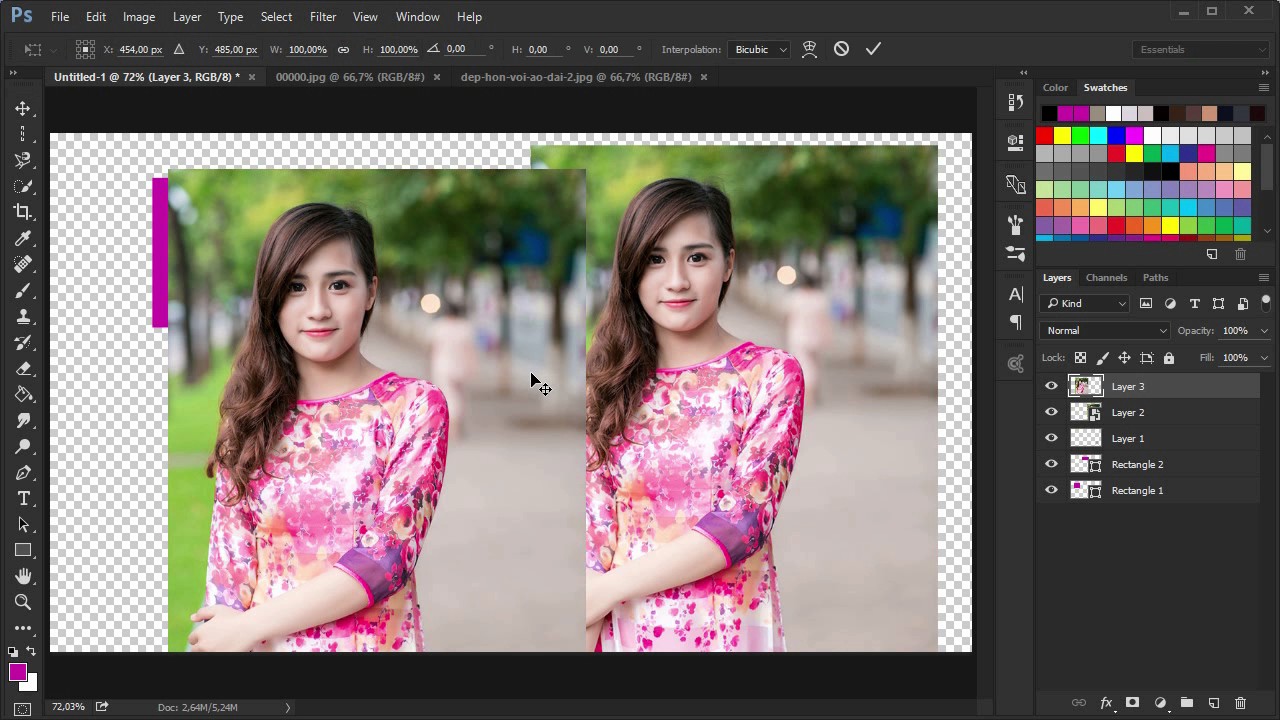Toggle visibility of Rectangle 2 layer
The width and height of the screenshot is (1280, 720).
tap(1051, 464)
